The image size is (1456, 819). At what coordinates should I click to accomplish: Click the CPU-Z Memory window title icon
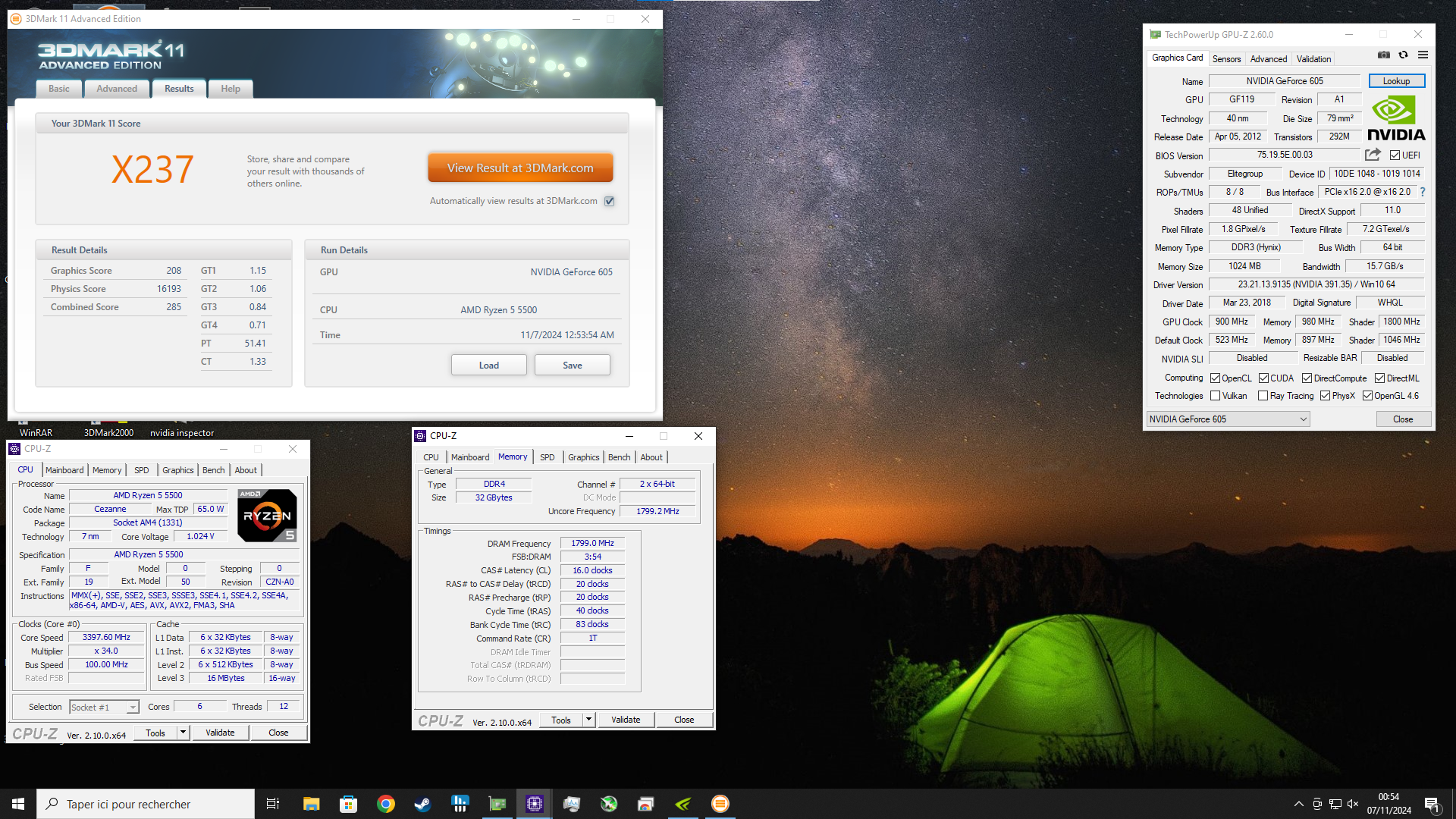pos(420,436)
